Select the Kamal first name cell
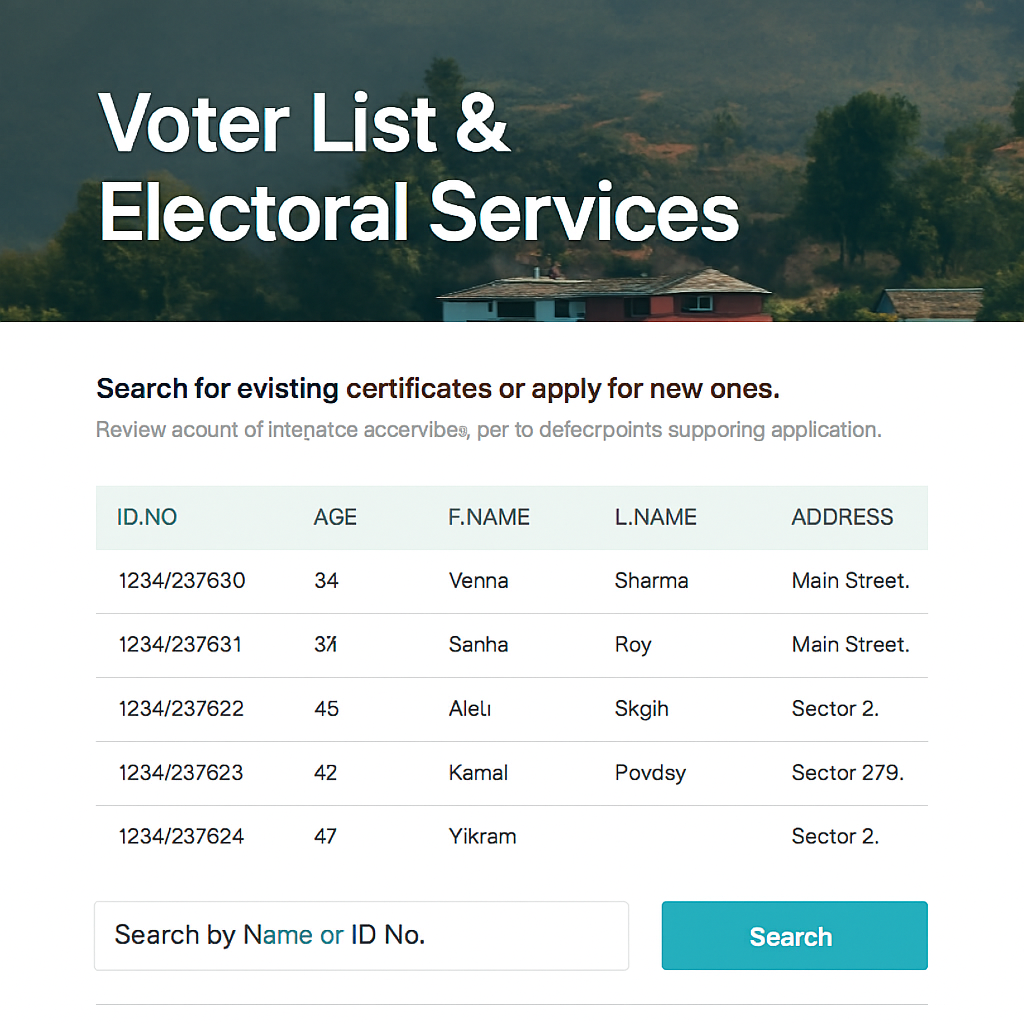This screenshot has height=1024, width=1024. click(478, 773)
